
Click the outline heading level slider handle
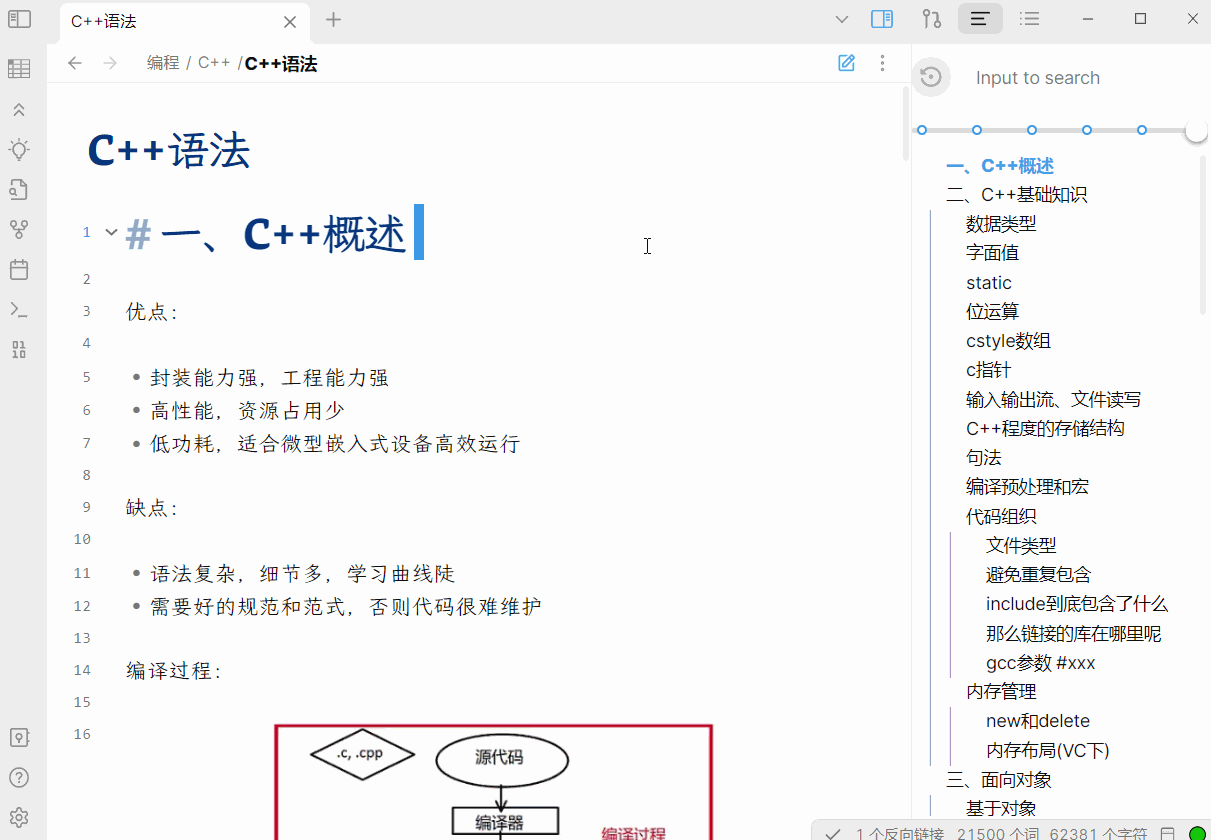(1196, 130)
